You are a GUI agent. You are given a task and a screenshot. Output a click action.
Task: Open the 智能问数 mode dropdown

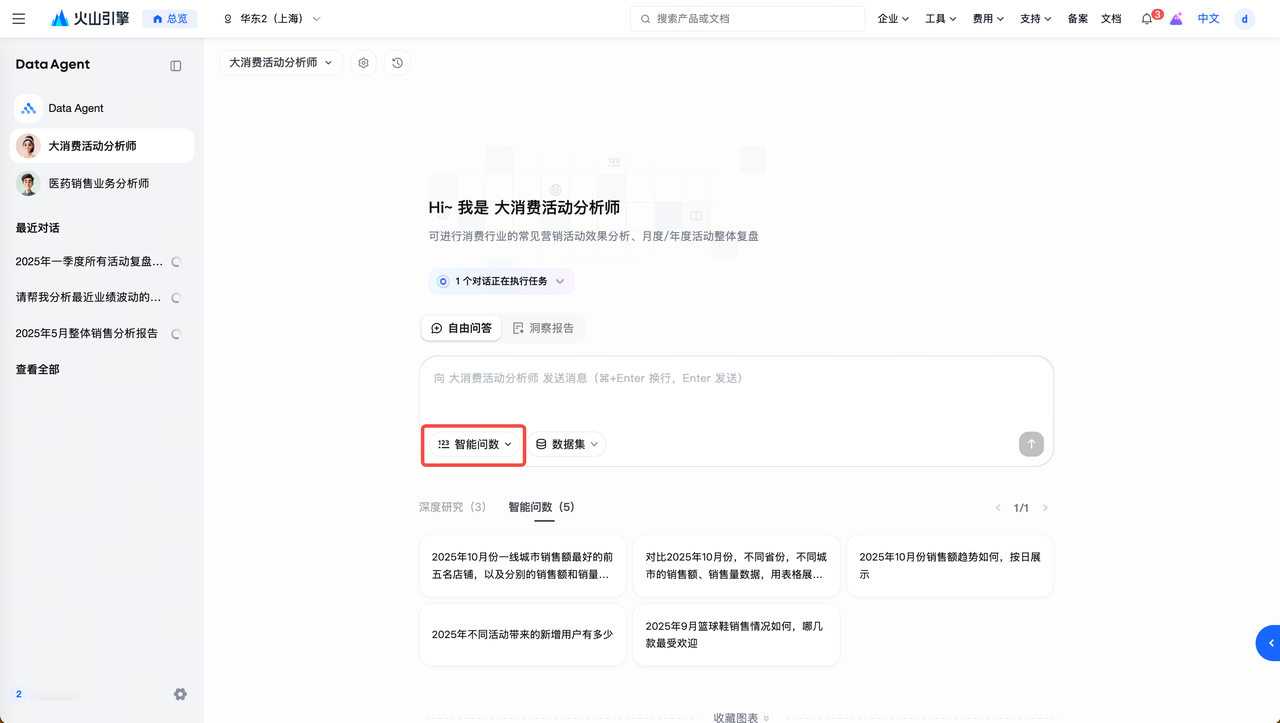tap(474, 444)
